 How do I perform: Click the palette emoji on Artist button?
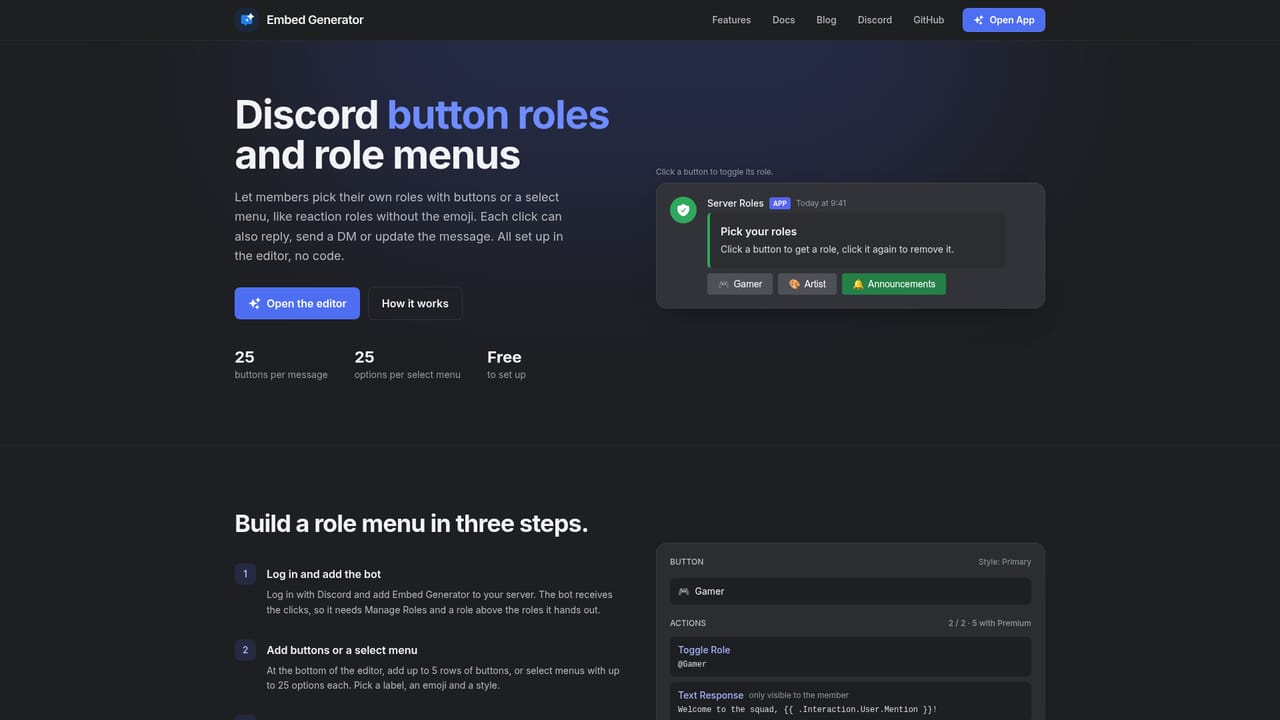(795, 284)
